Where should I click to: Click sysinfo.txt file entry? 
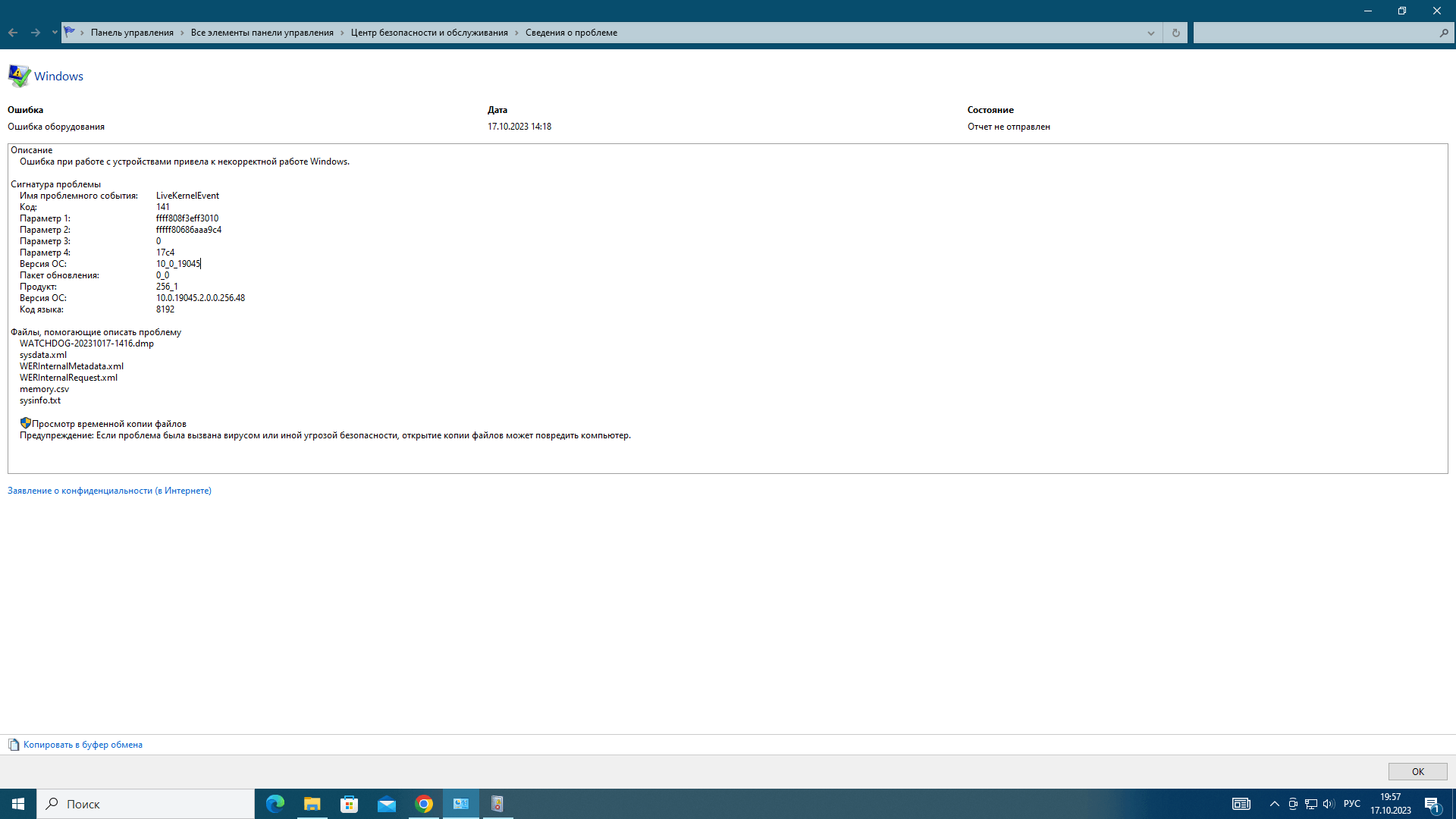[x=40, y=400]
